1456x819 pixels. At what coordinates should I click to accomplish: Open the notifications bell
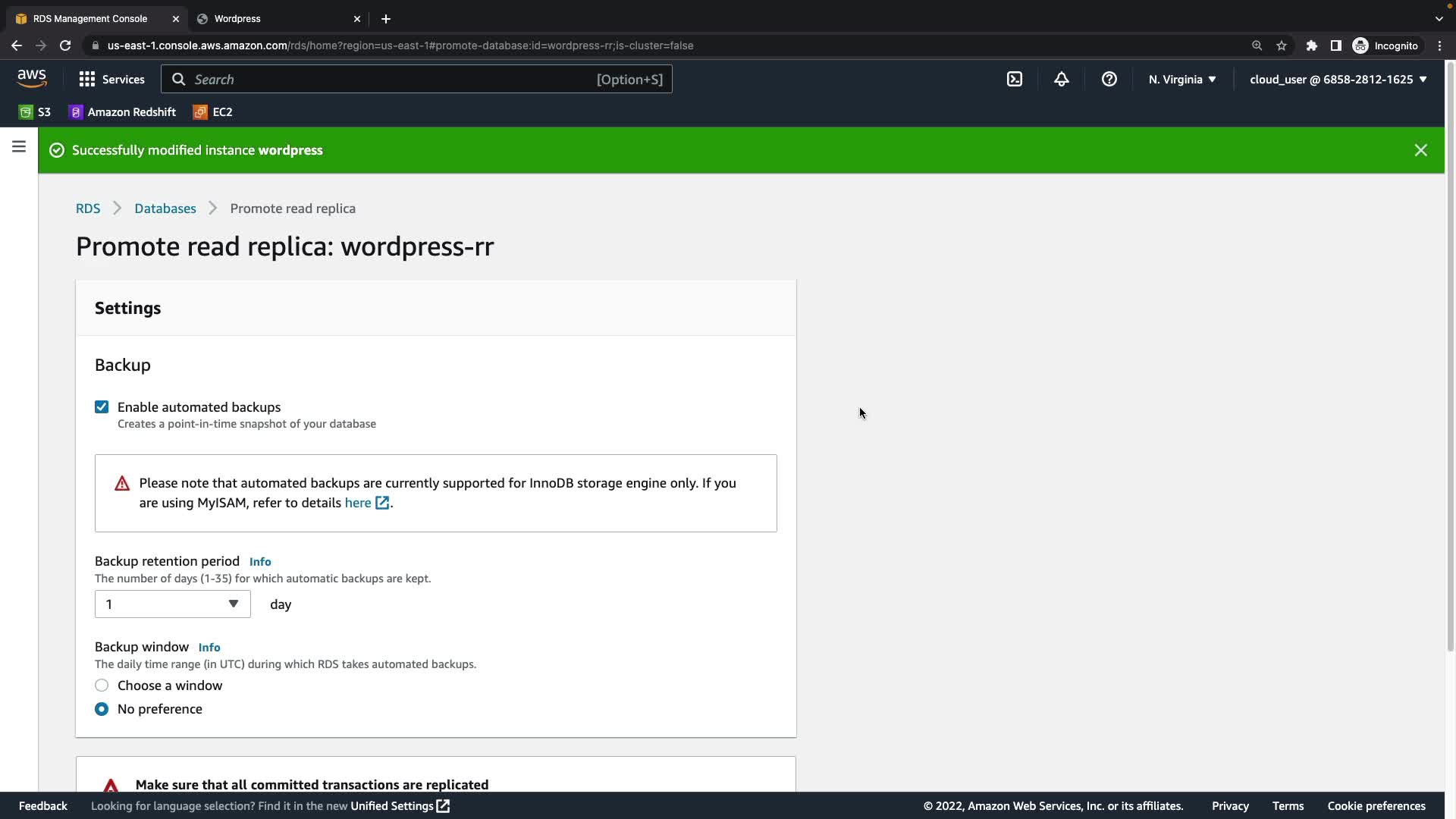point(1062,80)
